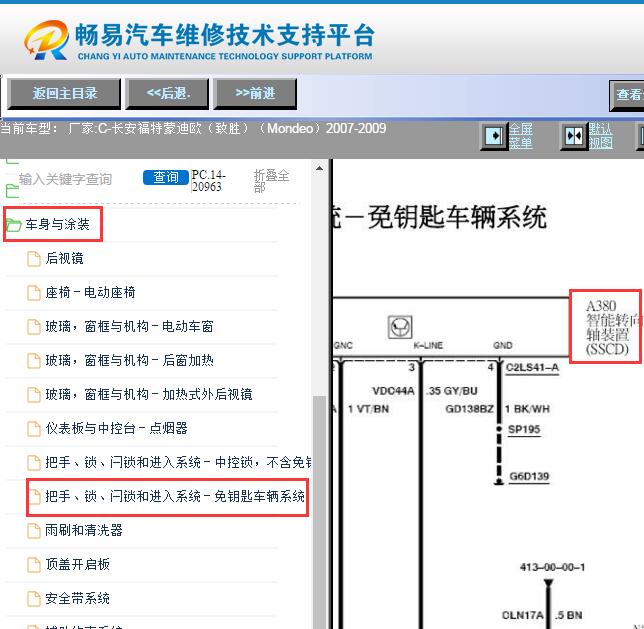Click the GND pin label

click(x=503, y=346)
